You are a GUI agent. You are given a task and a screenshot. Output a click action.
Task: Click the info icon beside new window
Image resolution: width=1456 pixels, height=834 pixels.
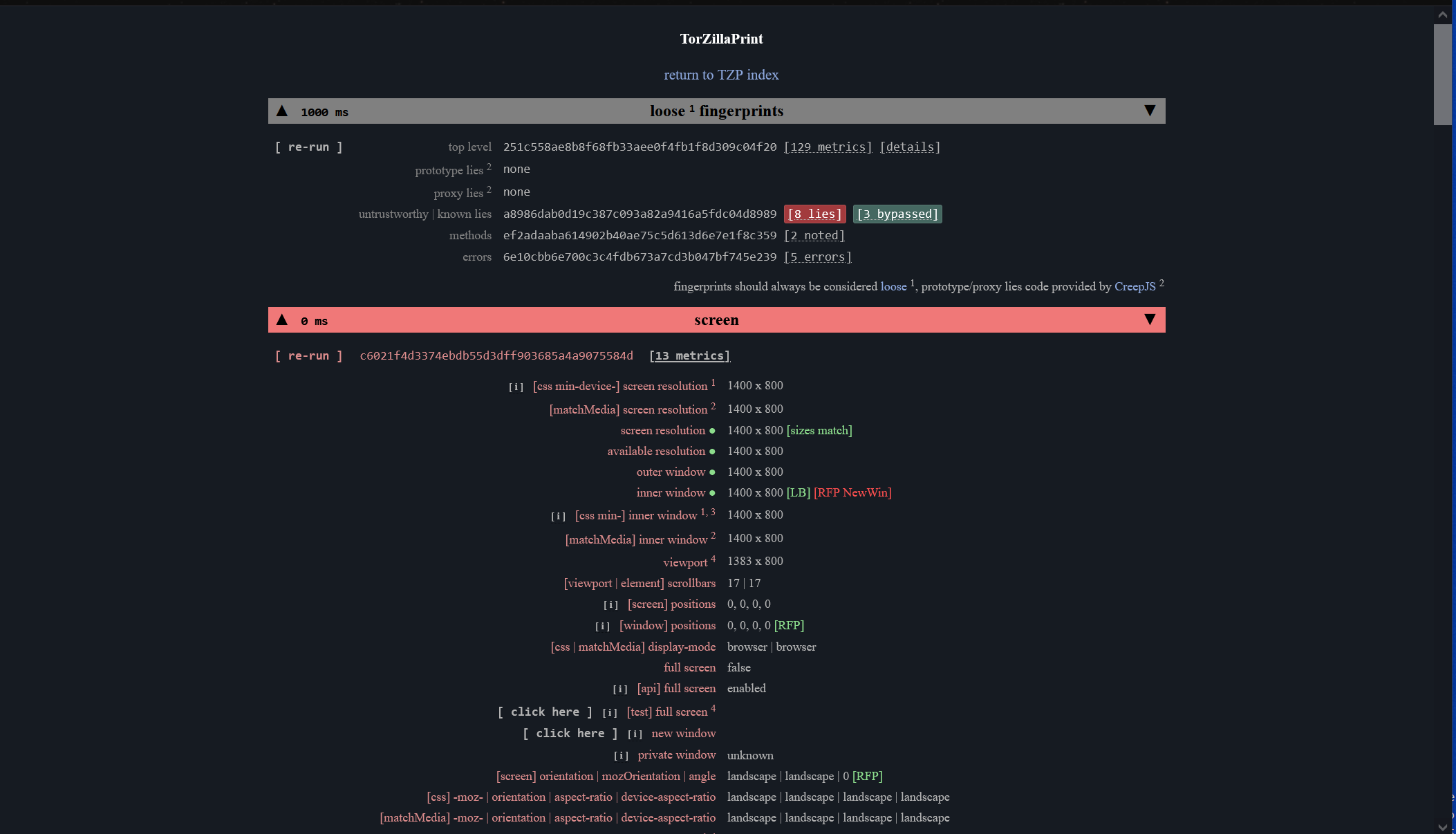(x=635, y=734)
